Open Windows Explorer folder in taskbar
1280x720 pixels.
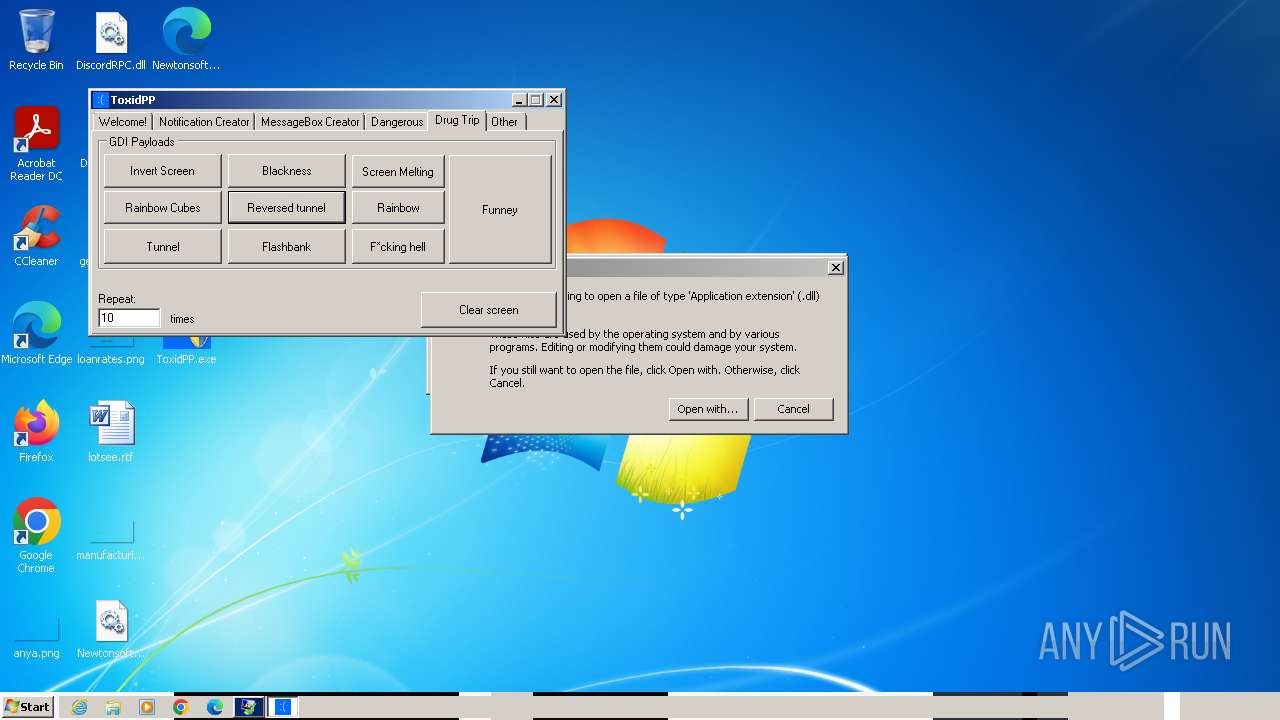(x=113, y=707)
